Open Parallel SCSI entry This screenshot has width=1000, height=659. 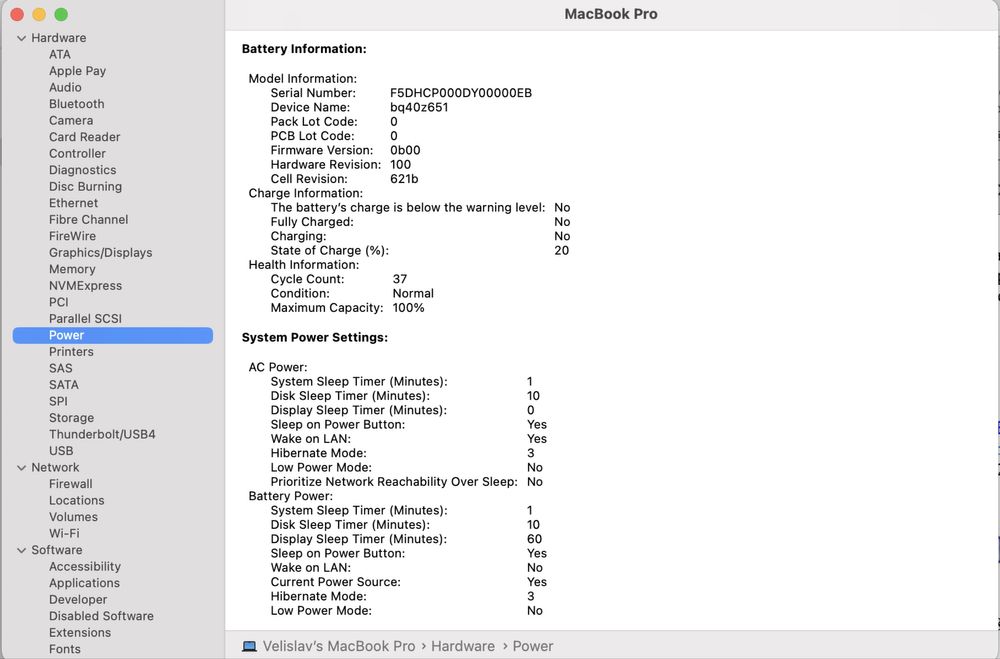pos(85,319)
